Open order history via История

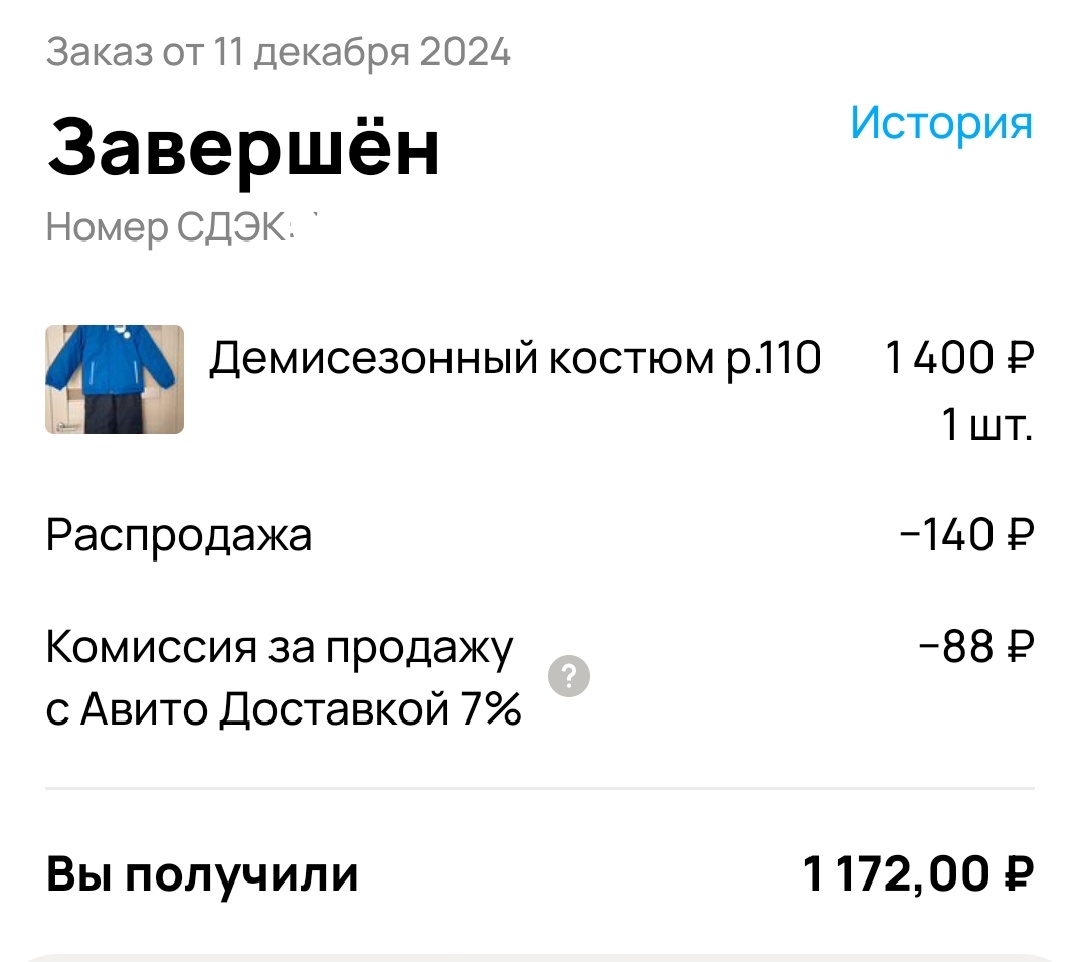tap(942, 124)
